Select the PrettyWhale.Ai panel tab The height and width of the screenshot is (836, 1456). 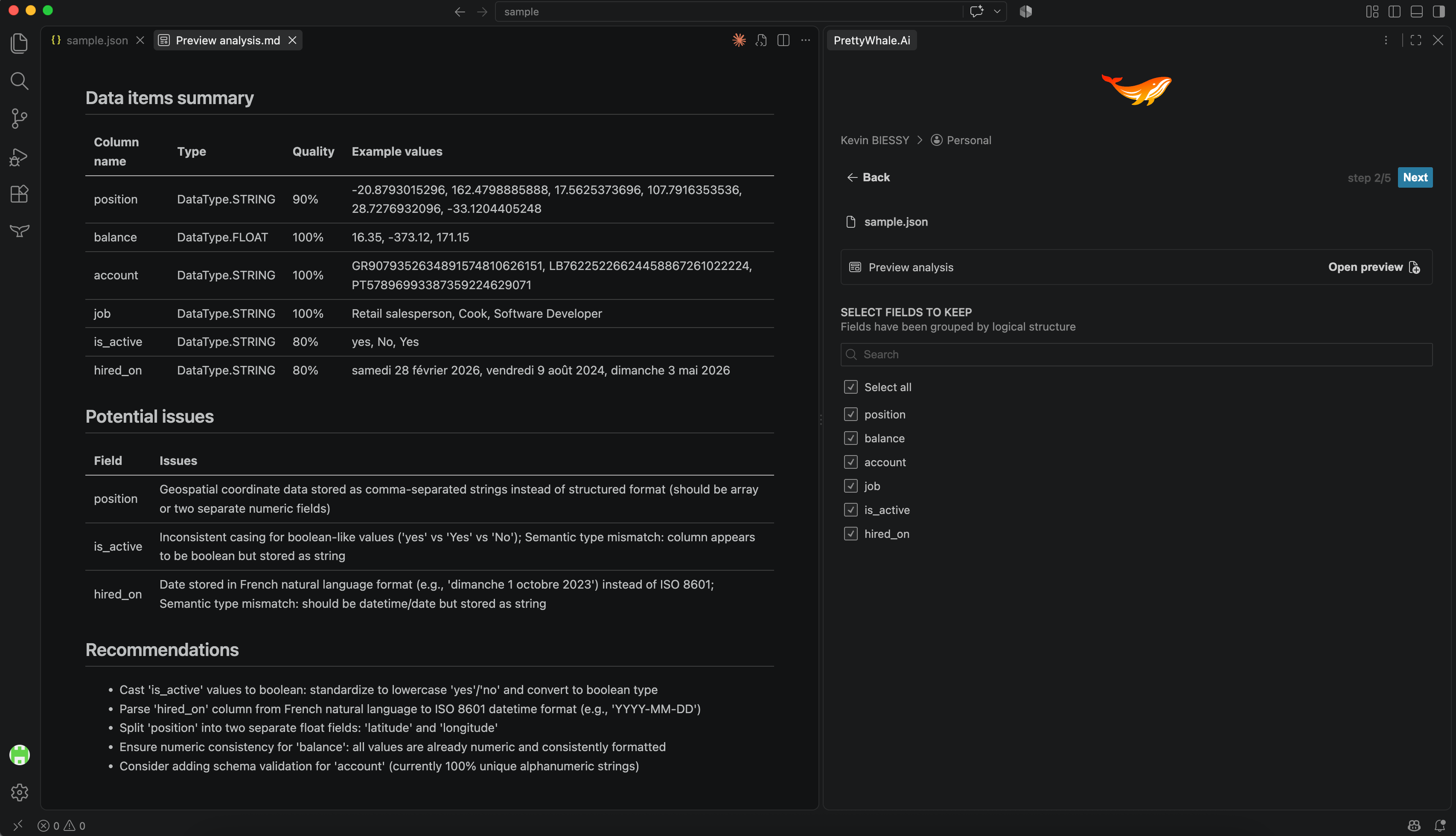point(871,40)
